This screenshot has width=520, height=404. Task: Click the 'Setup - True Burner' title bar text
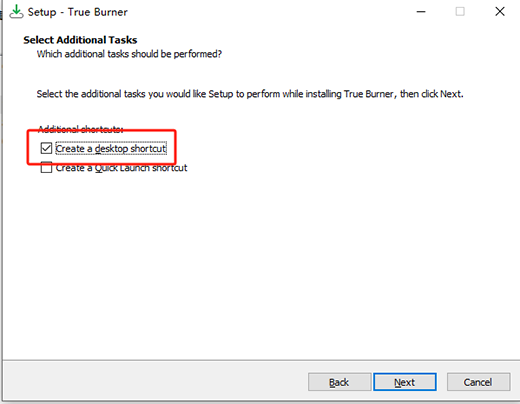point(77,12)
